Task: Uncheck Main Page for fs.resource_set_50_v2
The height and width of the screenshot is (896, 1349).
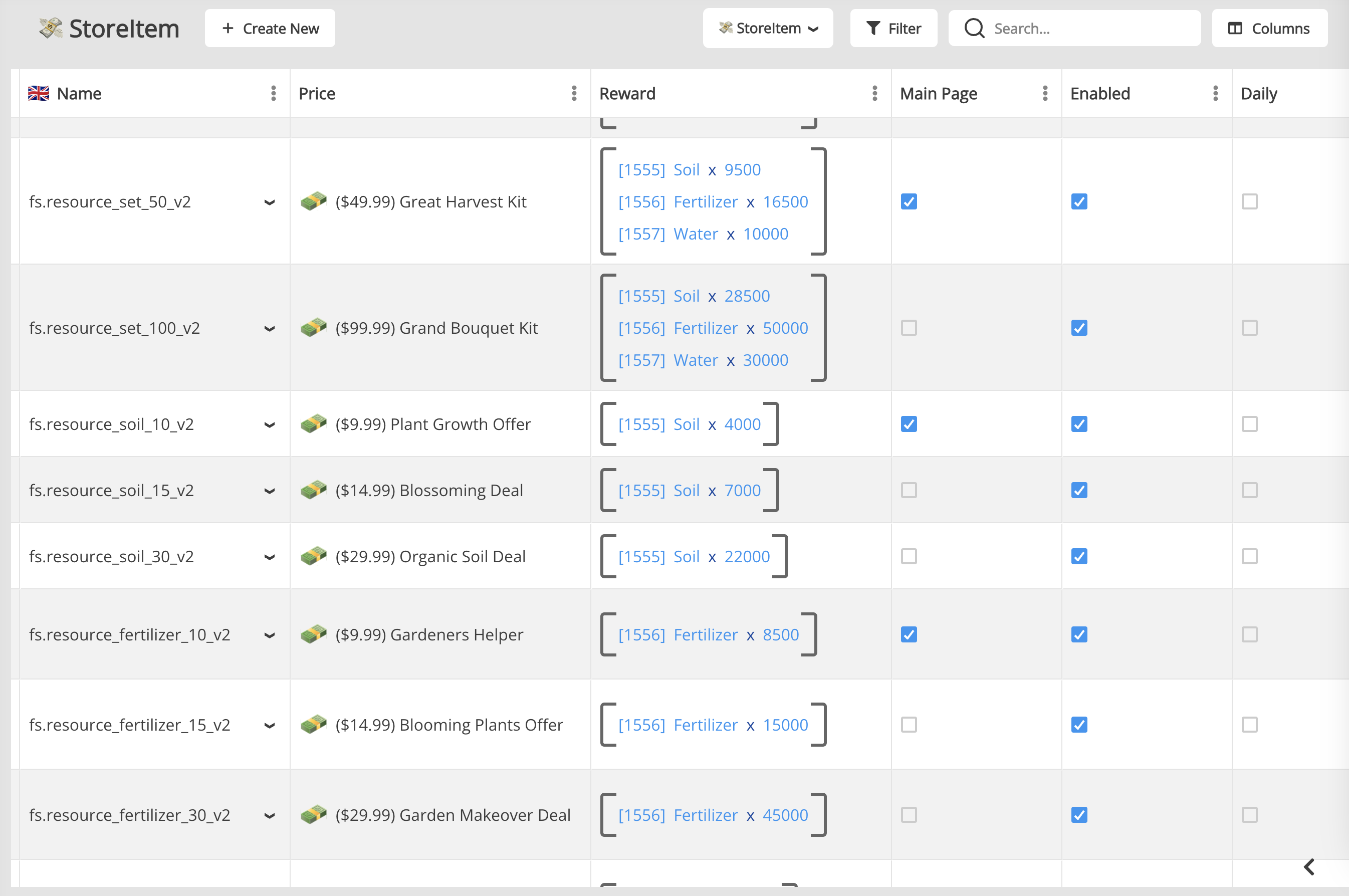Action: [x=909, y=202]
